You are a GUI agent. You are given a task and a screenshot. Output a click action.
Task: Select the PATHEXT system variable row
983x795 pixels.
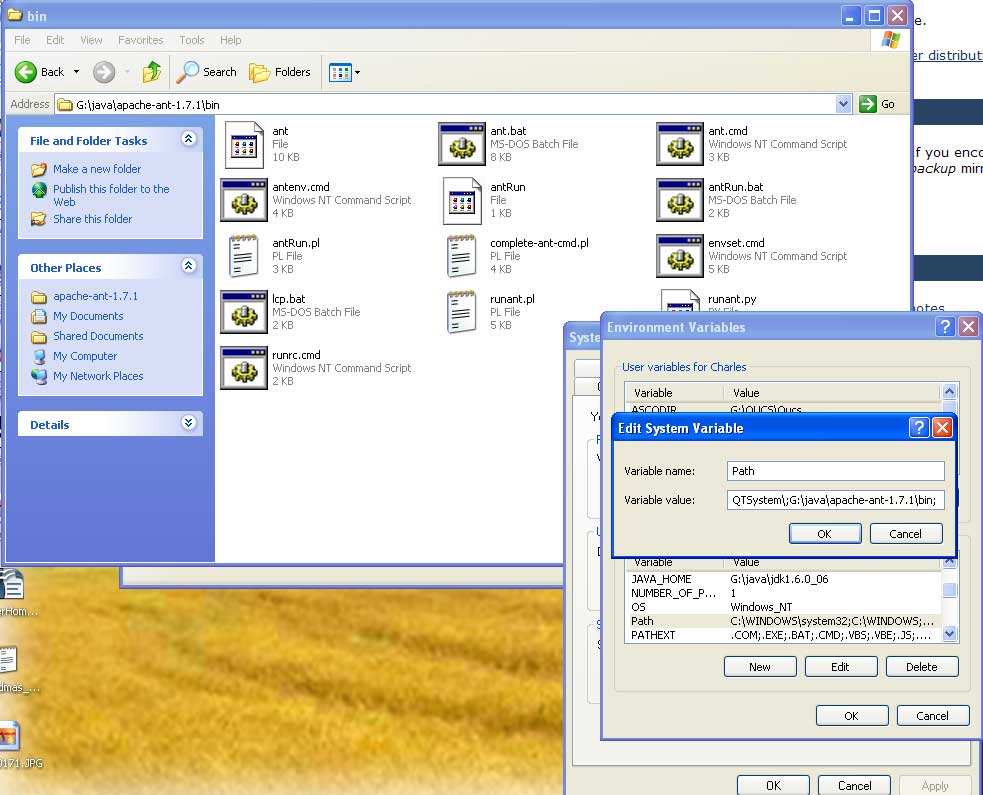pyautogui.click(x=782, y=634)
